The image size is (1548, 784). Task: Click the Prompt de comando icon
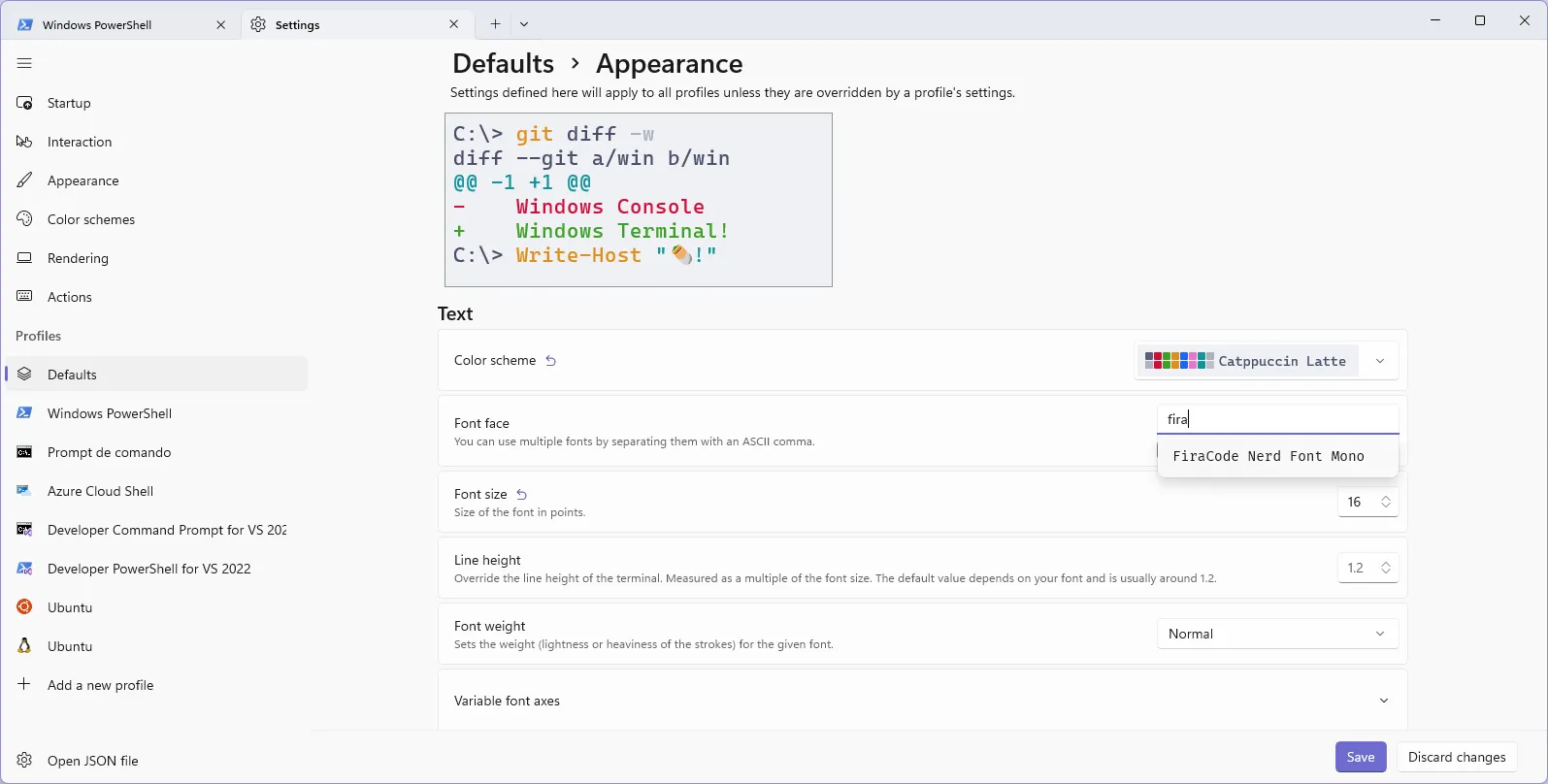click(24, 452)
